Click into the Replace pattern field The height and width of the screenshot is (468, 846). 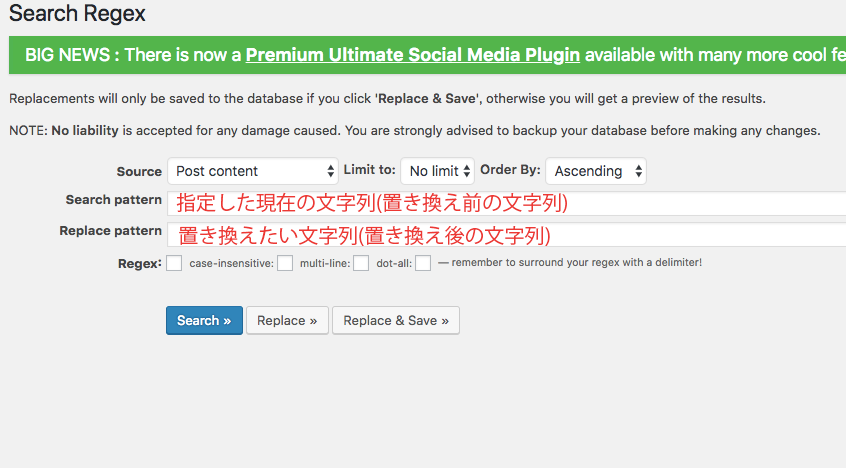tap(508, 237)
